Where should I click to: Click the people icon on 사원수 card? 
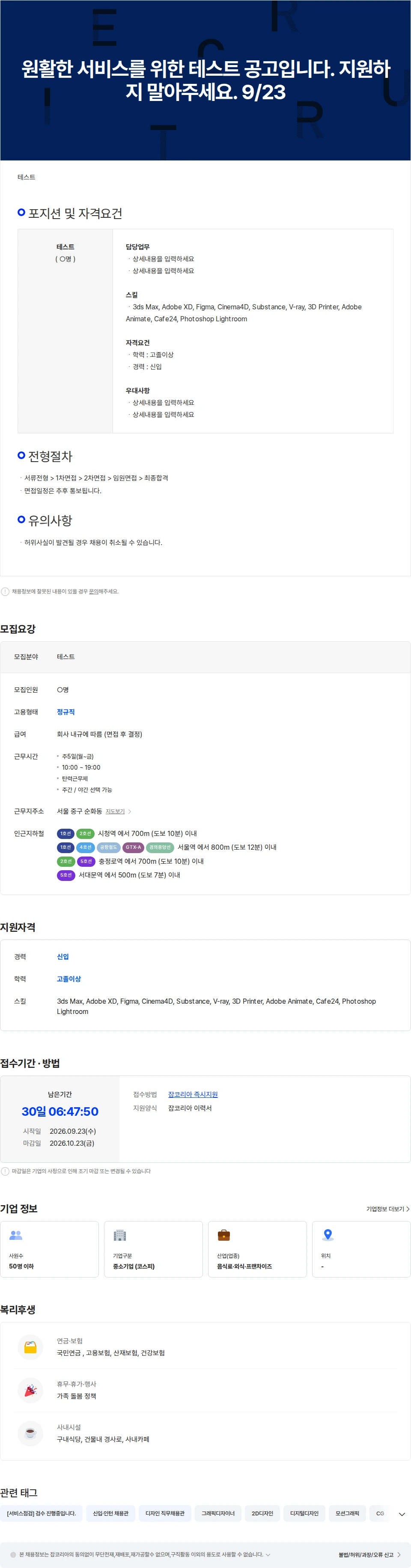[x=16, y=1235]
